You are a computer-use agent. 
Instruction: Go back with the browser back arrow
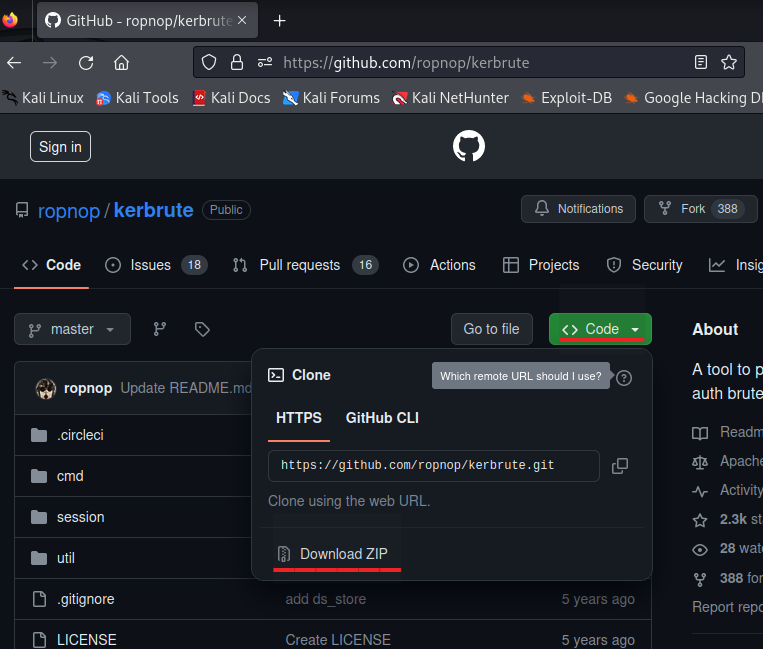(x=14, y=63)
